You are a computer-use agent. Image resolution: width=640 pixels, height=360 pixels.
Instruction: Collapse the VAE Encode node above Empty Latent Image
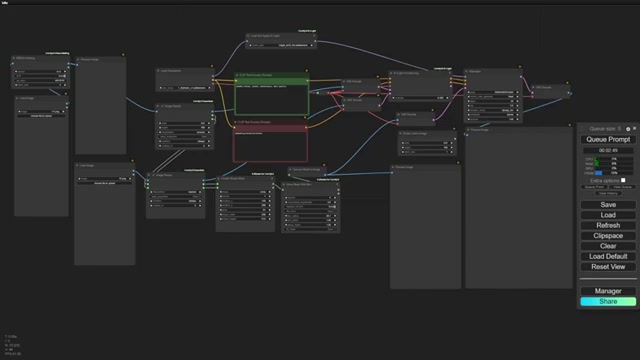tap(399, 115)
